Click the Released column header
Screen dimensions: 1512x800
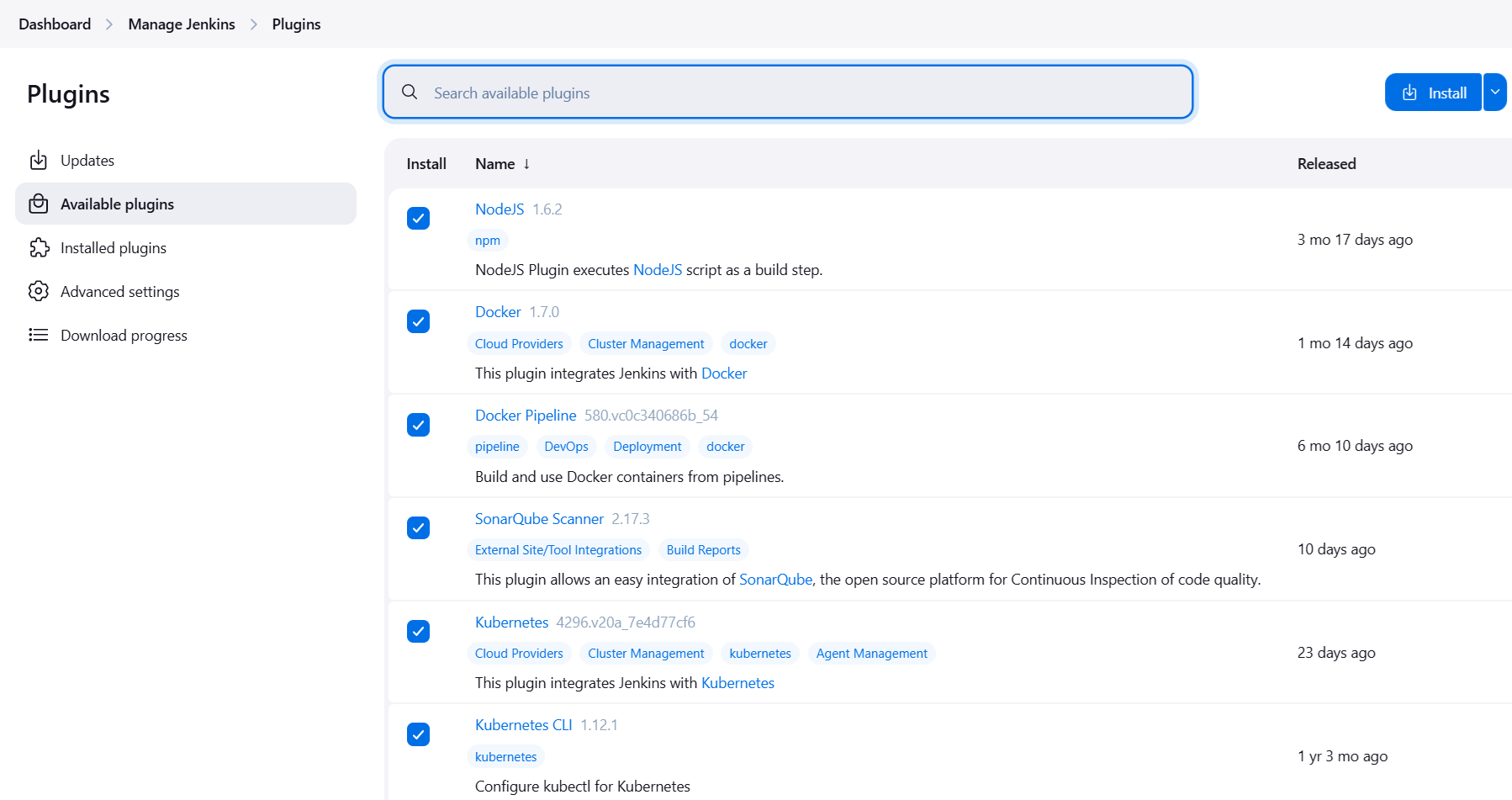click(1326, 164)
